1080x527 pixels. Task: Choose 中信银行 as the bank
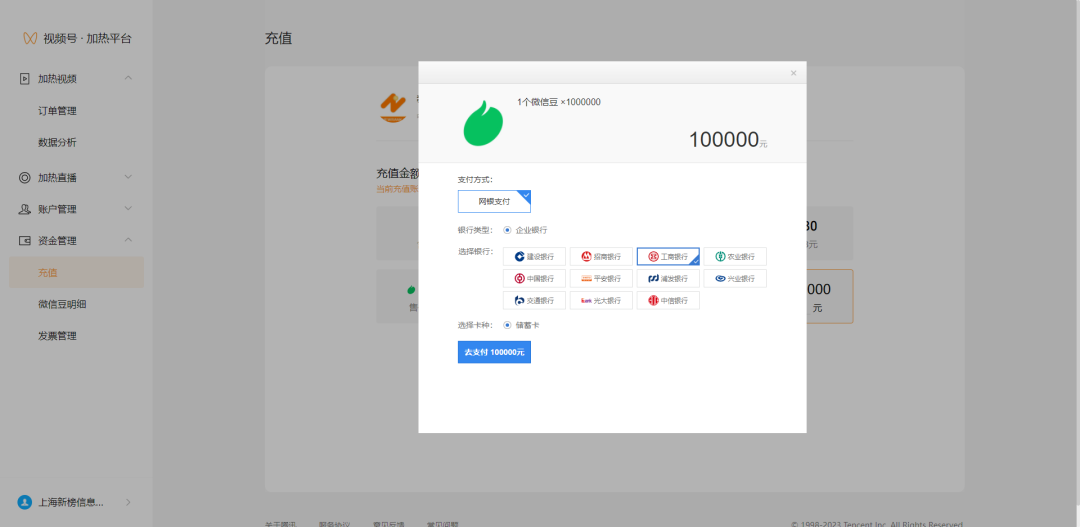point(668,300)
